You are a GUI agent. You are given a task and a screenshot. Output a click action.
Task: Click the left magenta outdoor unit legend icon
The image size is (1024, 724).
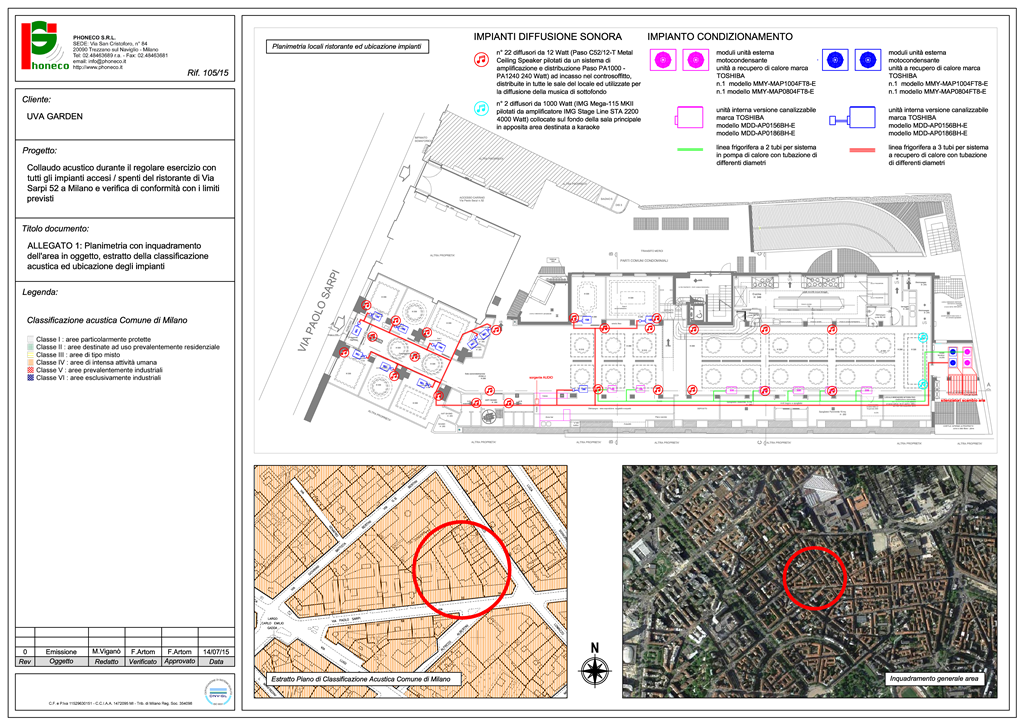662,61
